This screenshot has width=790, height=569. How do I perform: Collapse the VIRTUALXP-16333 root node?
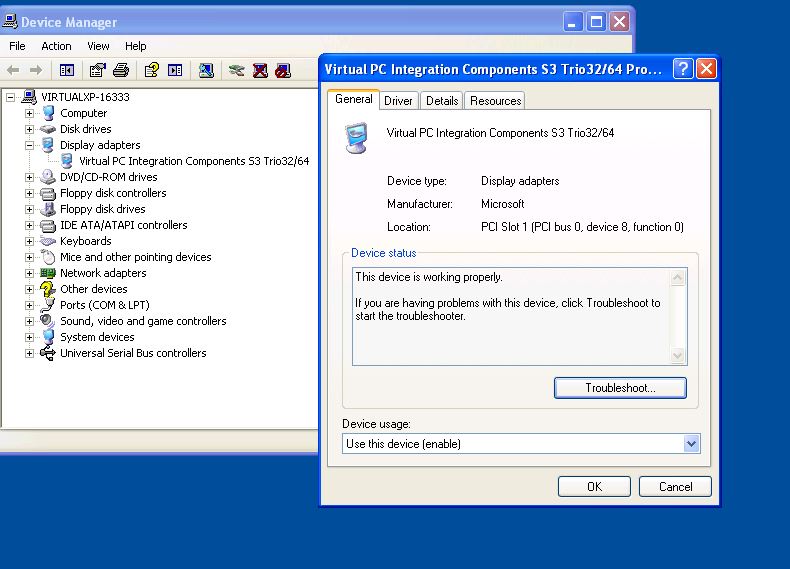point(11,97)
